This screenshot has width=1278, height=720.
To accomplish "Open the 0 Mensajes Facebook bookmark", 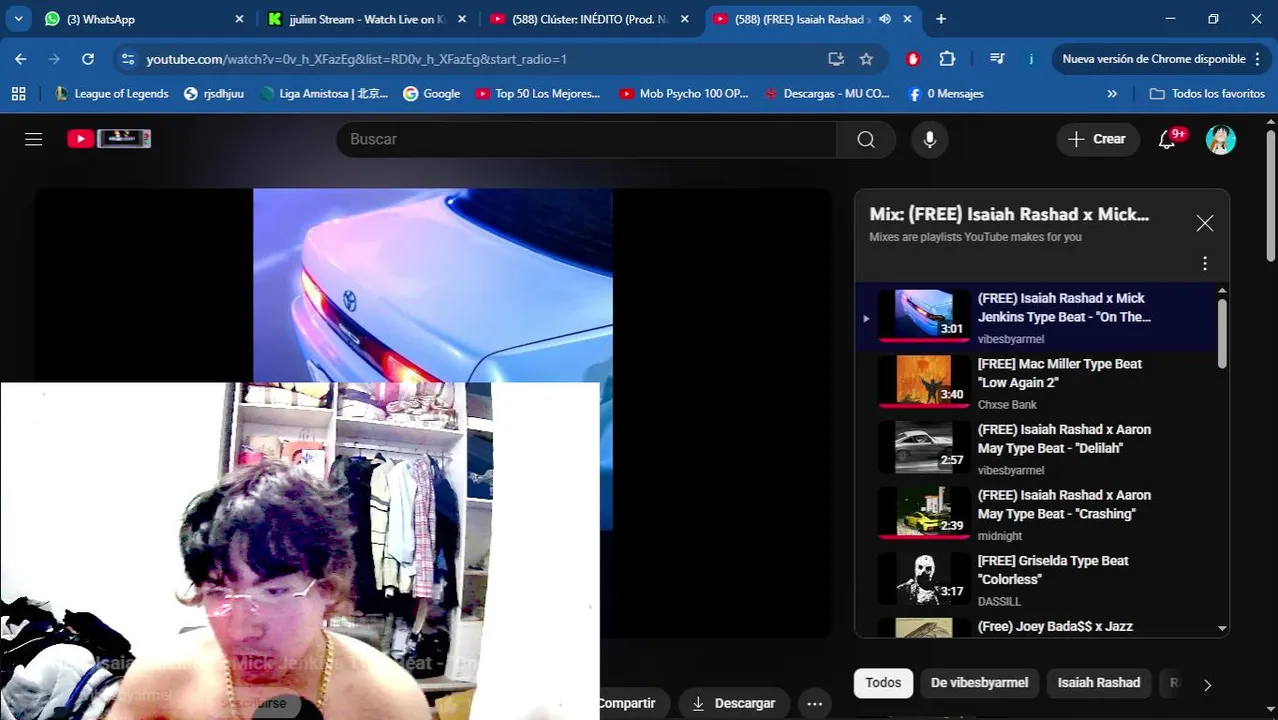I will [946, 93].
